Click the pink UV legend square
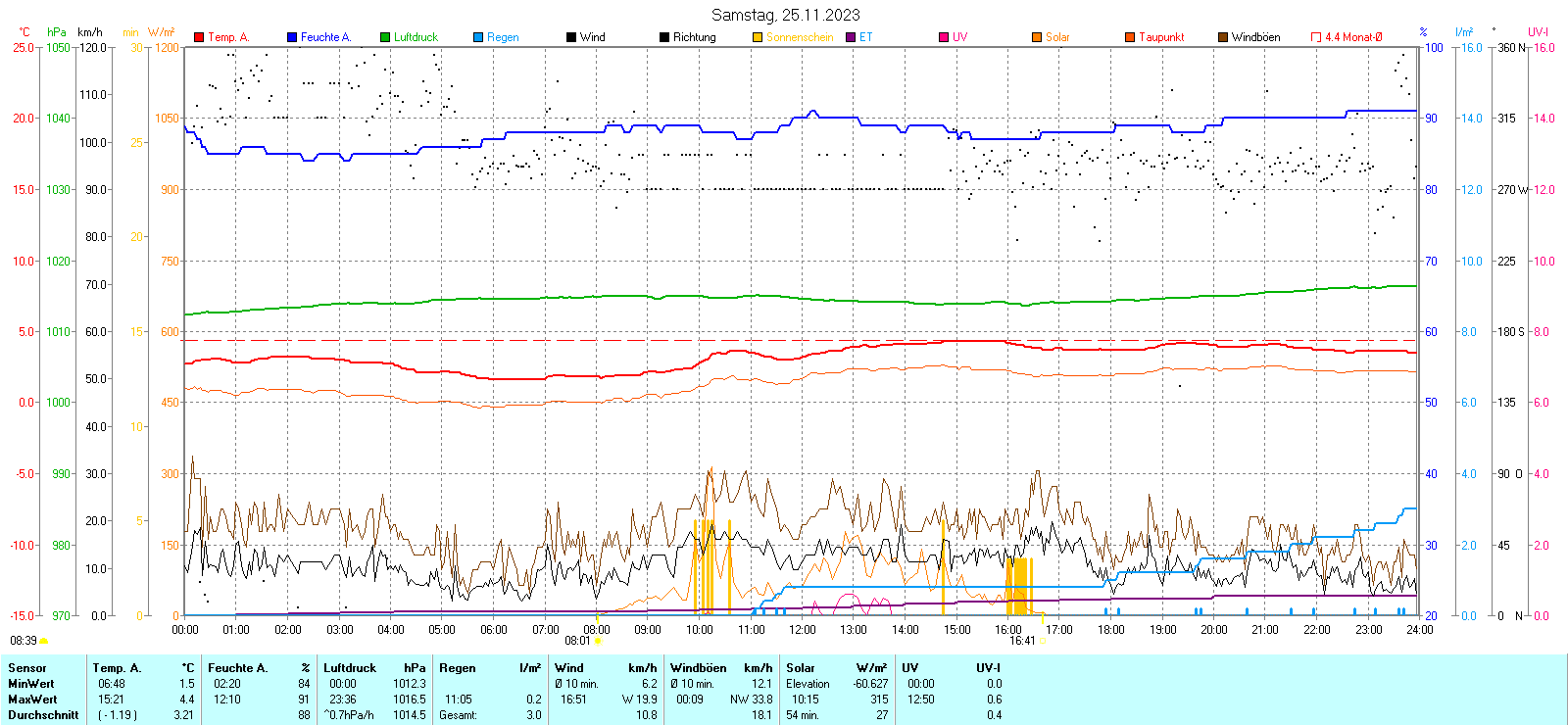This screenshot has width=1568, height=725. pyautogui.click(x=944, y=37)
